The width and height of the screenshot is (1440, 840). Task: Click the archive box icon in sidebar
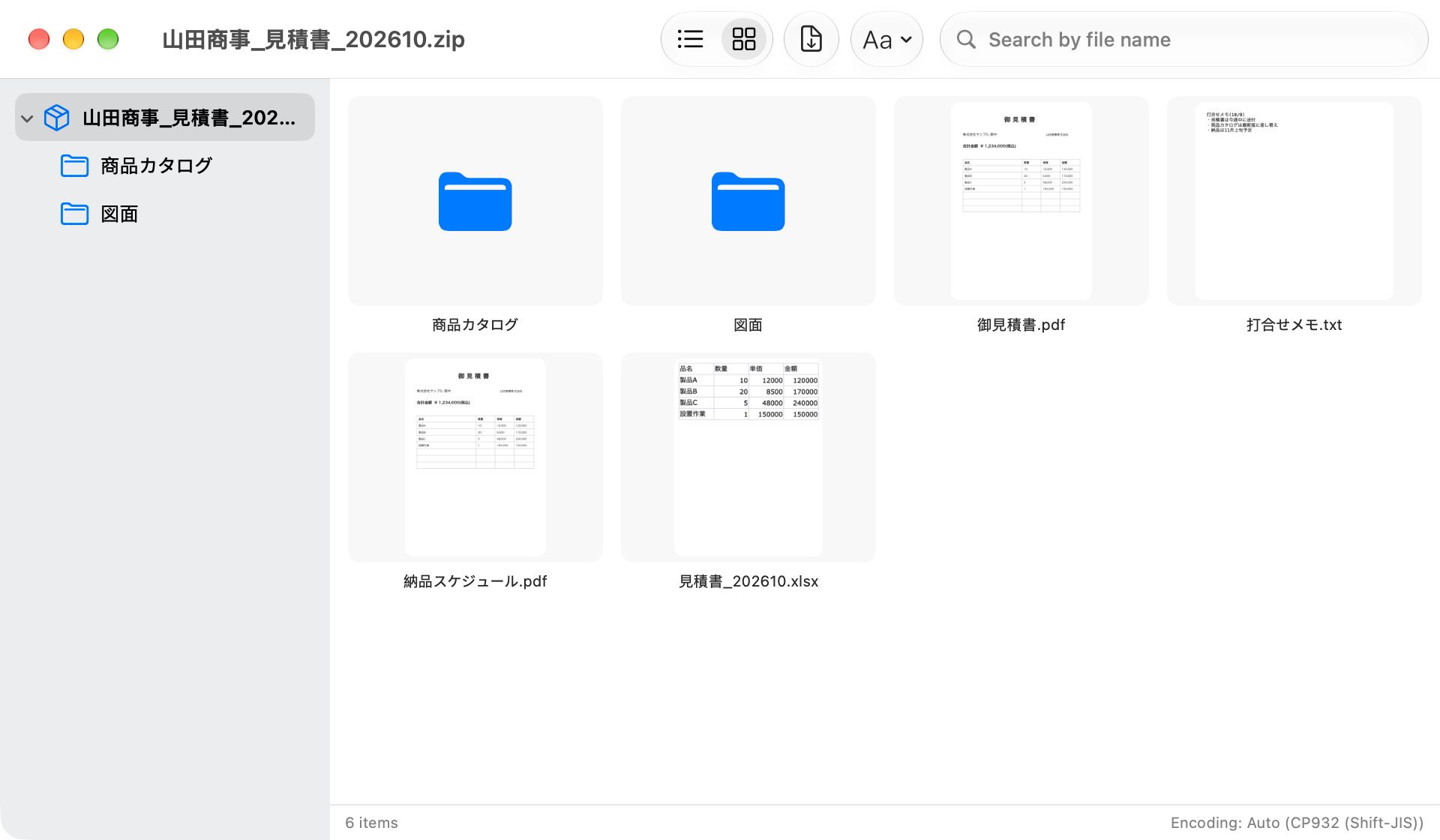[x=57, y=118]
